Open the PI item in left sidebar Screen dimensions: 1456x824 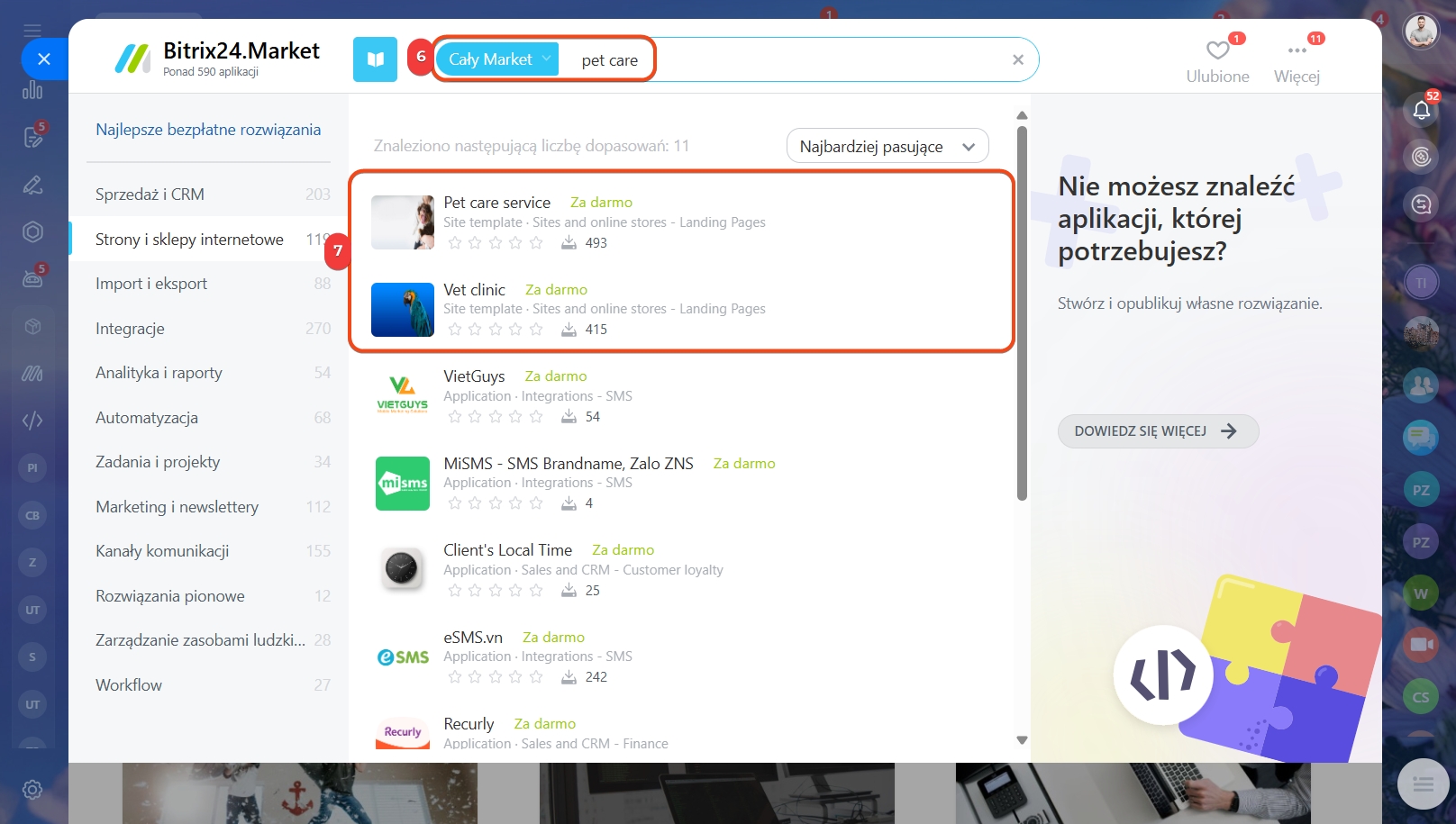[x=32, y=467]
